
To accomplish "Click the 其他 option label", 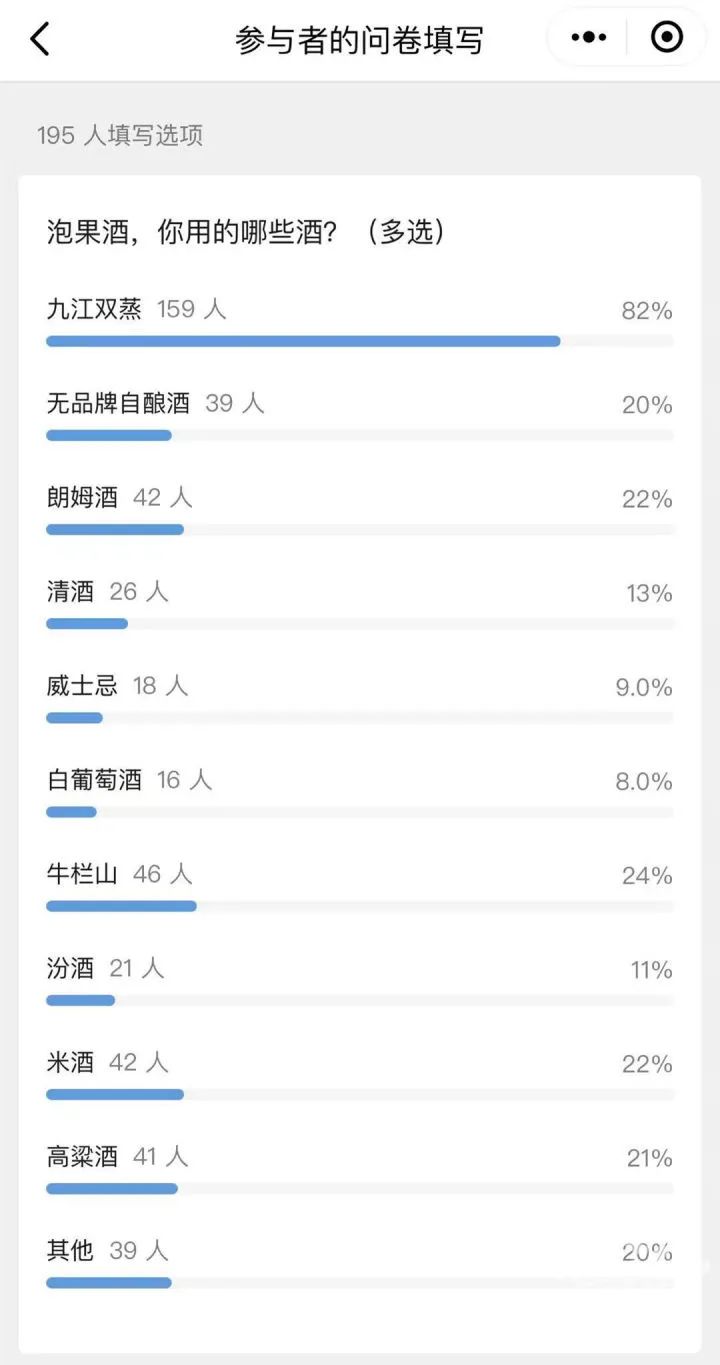I will (70, 1251).
